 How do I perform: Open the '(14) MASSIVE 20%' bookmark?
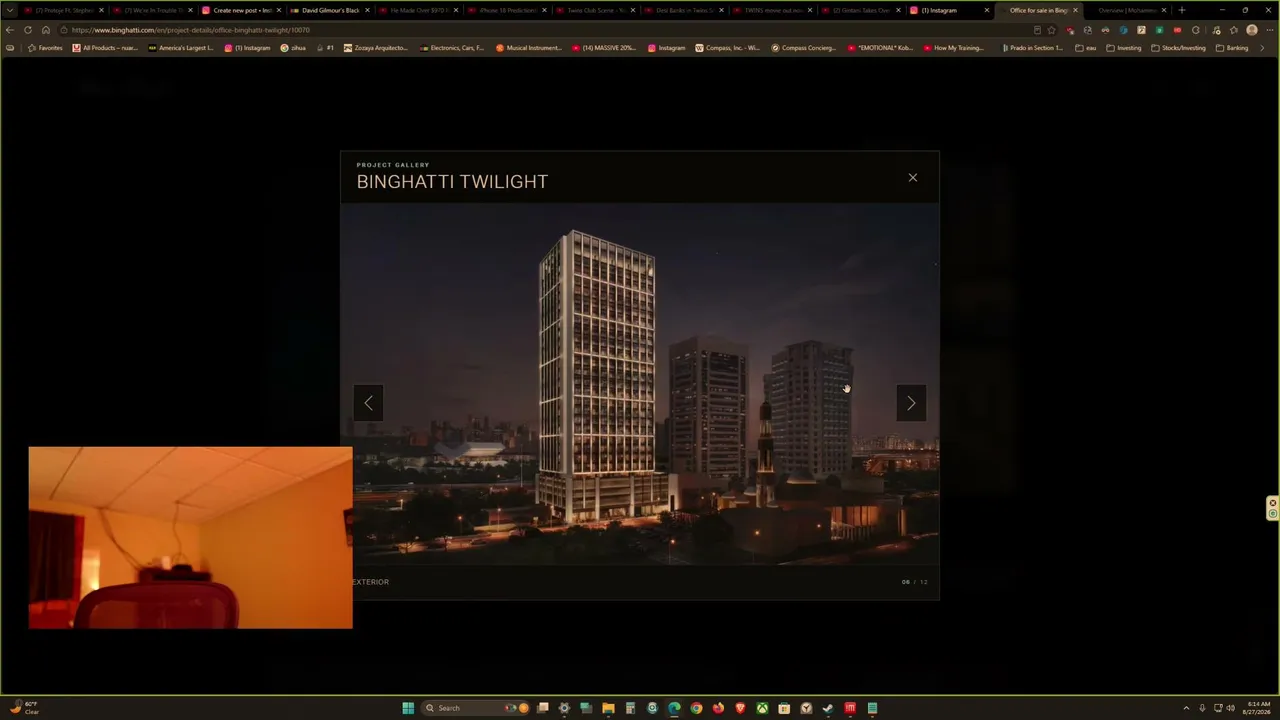tap(604, 48)
